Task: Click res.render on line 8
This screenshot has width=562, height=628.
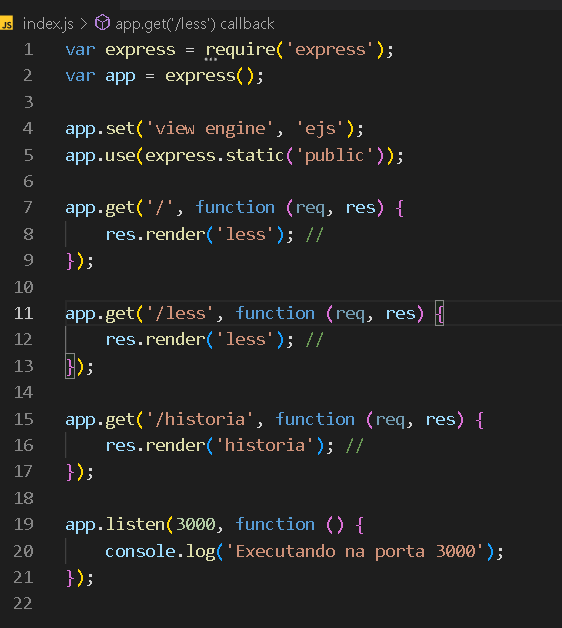Action: click(155, 234)
